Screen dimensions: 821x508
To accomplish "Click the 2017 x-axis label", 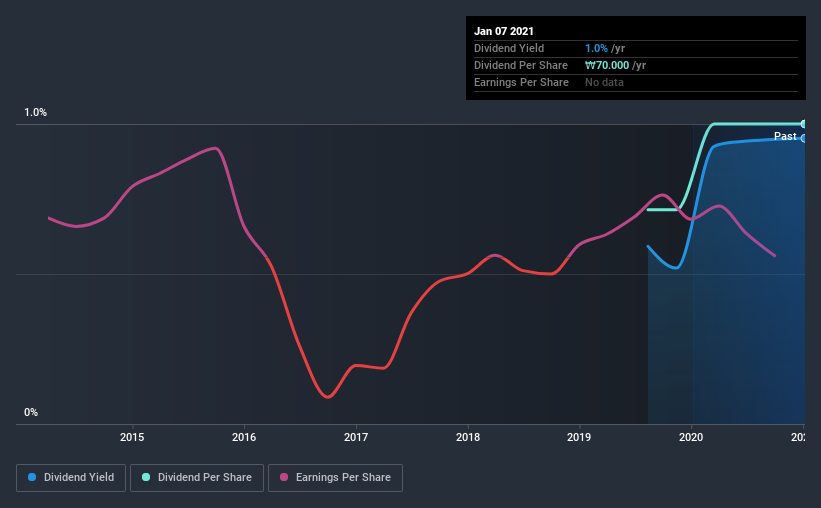I will [x=356, y=437].
